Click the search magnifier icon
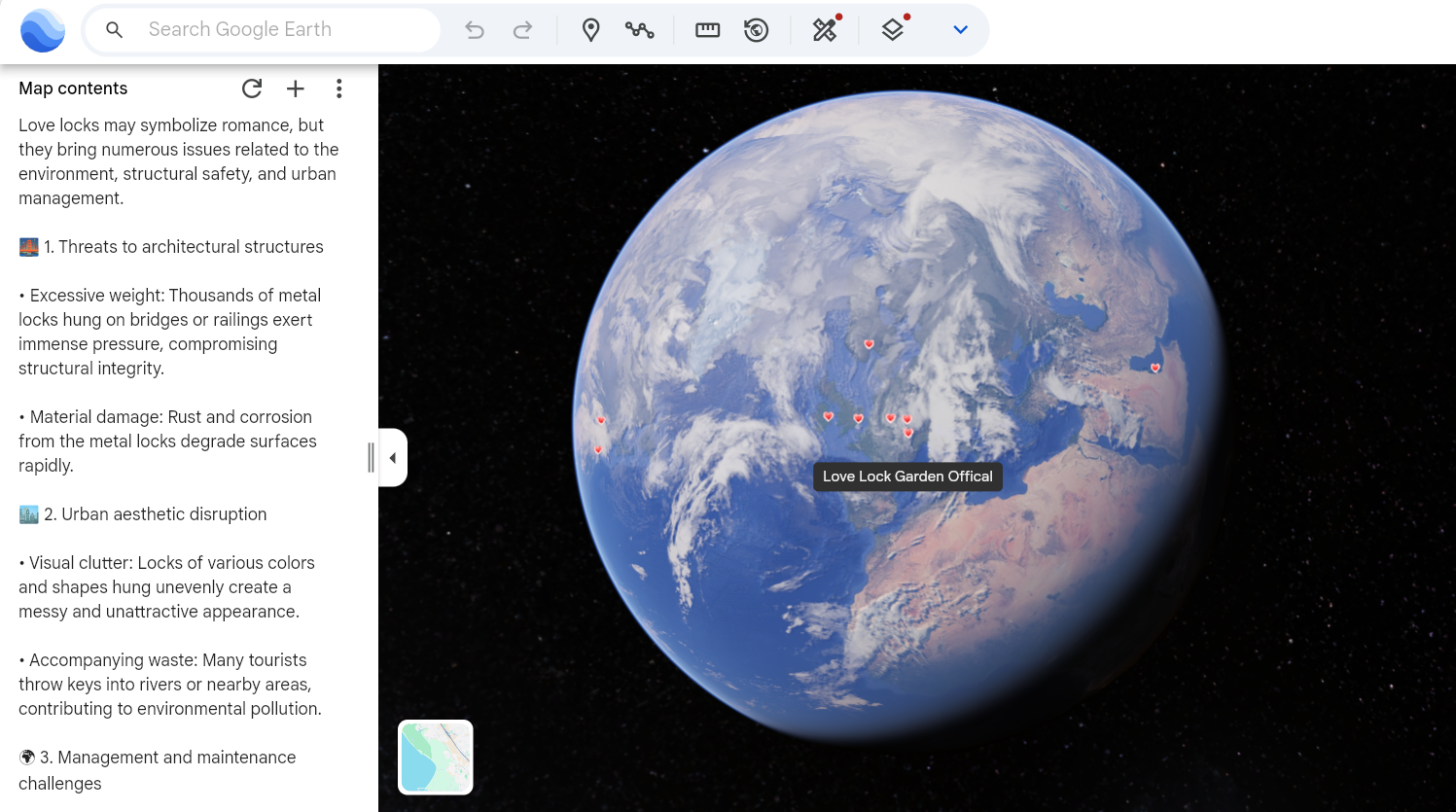 coord(115,30)
